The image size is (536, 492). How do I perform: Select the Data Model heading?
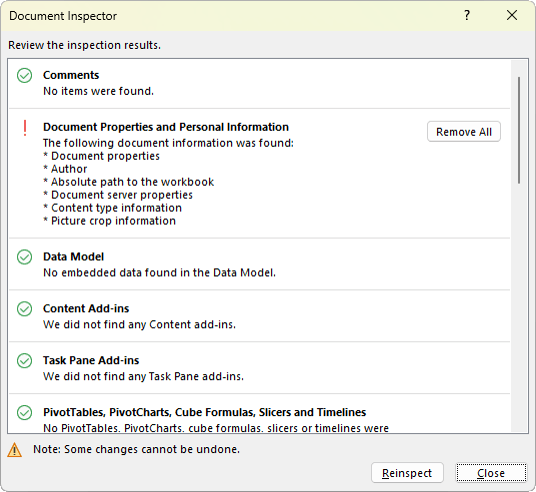pyautogui.click(x=73, y=257)
